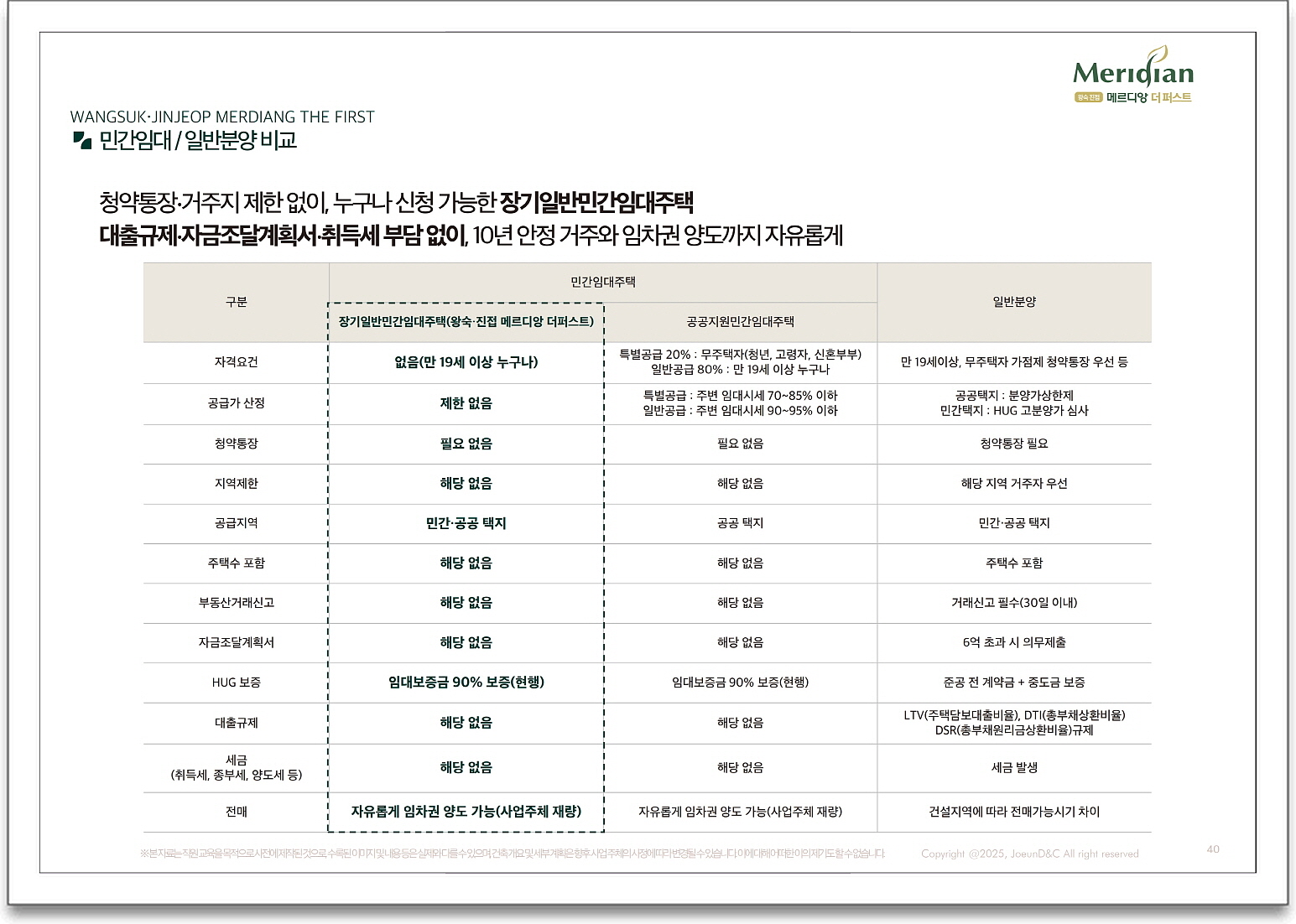Click the '민간임대 / 일반분양 비교' title
Screen dimensions: 1296x924
click(198, 140)
